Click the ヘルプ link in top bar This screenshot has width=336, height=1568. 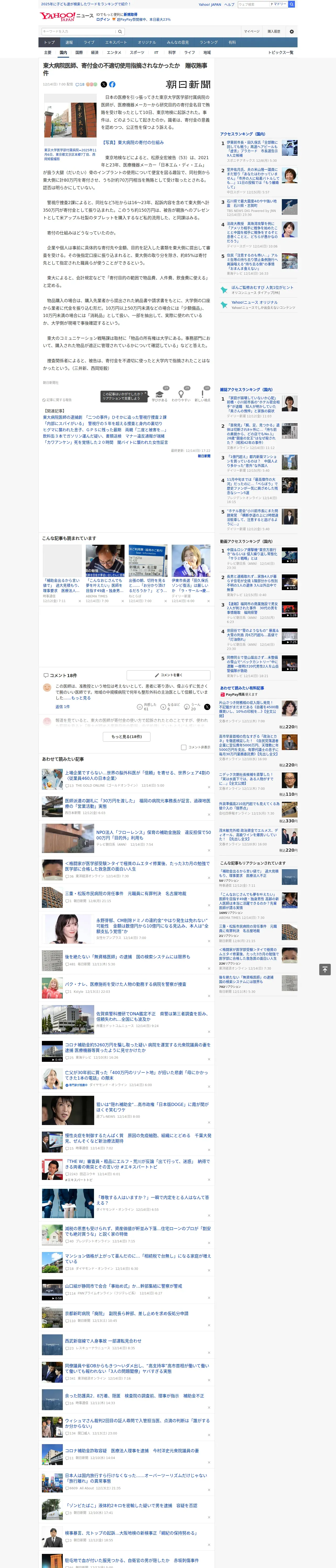click(x=229, y=4)
